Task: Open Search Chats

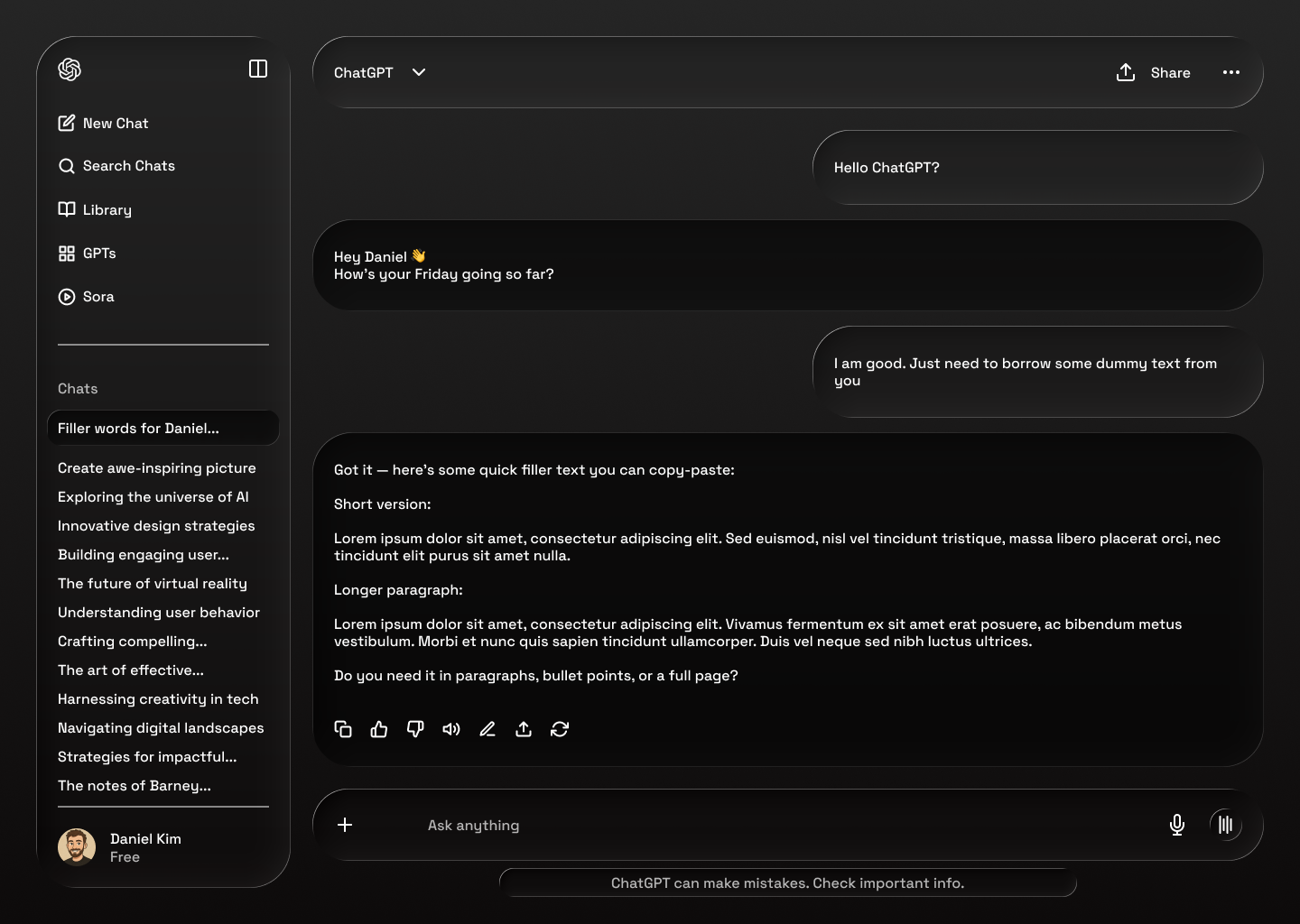Action: click(116, 166)
